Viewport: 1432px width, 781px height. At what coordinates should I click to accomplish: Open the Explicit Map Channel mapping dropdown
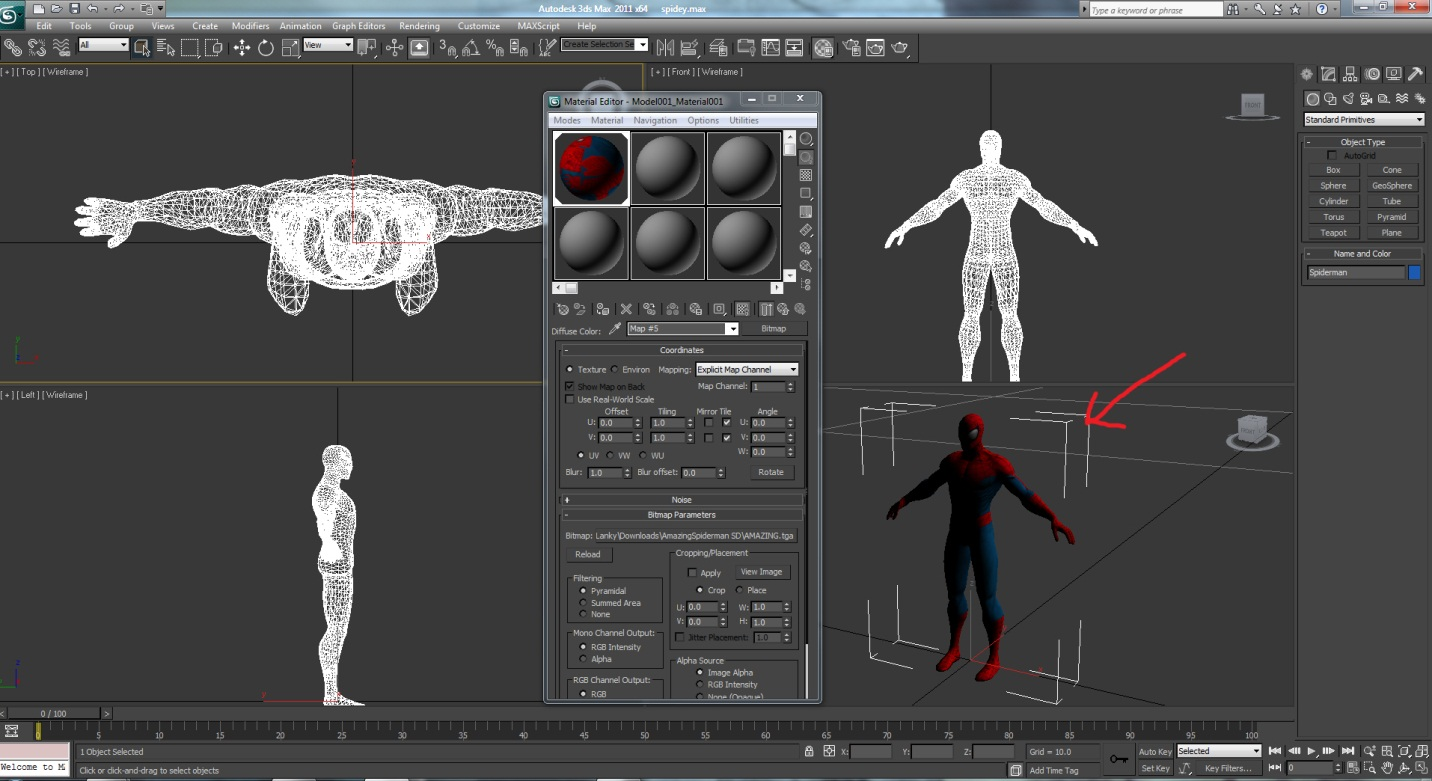click(x=747, y=370)
